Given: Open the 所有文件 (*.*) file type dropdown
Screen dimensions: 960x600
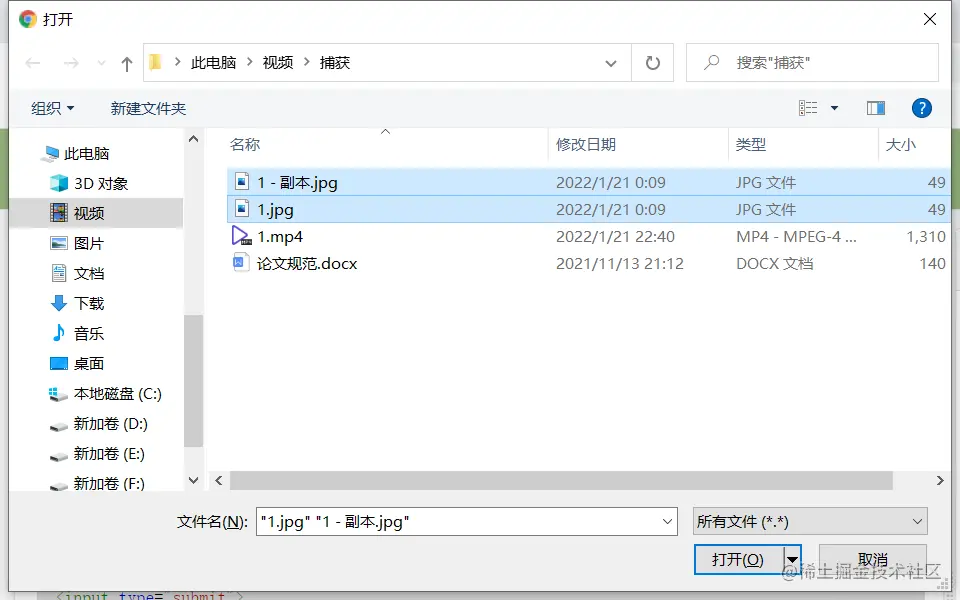Looking at the screenshot, I should pos(808,521).
